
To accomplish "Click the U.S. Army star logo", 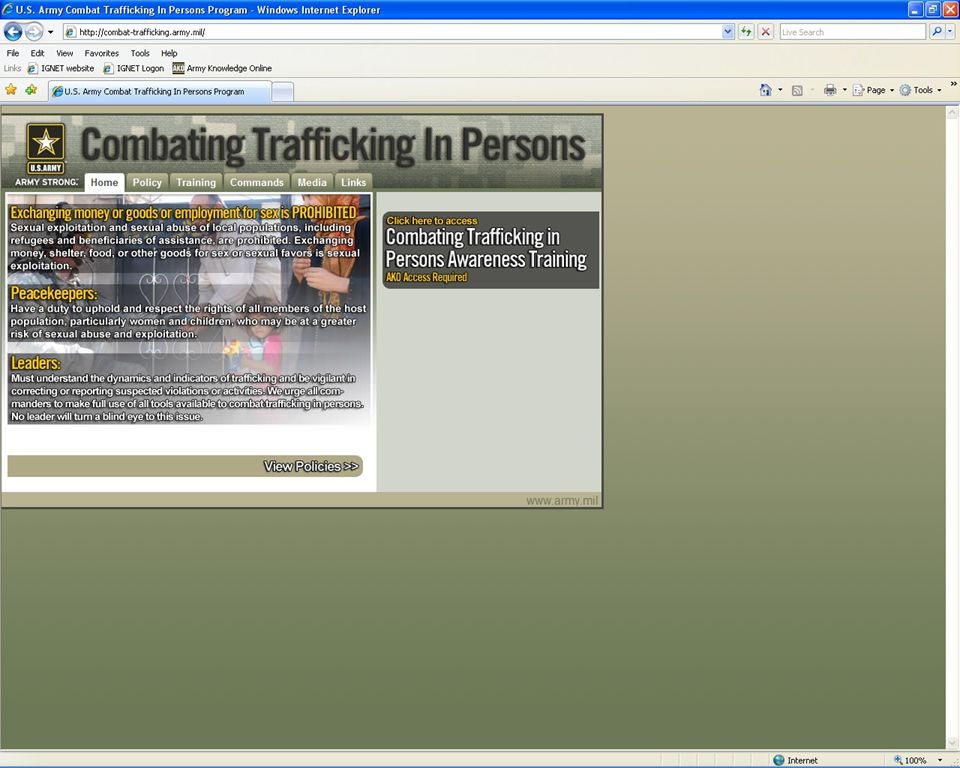I will tap(46, 148).
